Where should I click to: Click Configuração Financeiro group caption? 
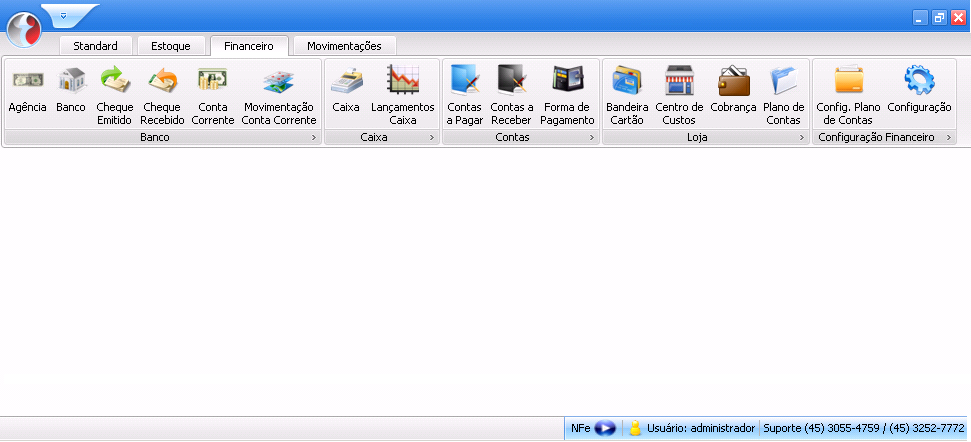876,137
